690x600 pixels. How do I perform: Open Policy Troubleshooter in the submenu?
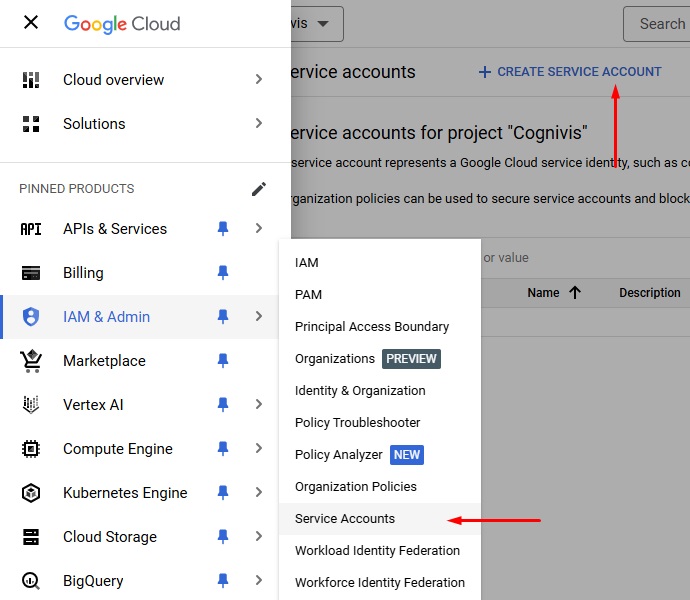[x=357, y=423]
